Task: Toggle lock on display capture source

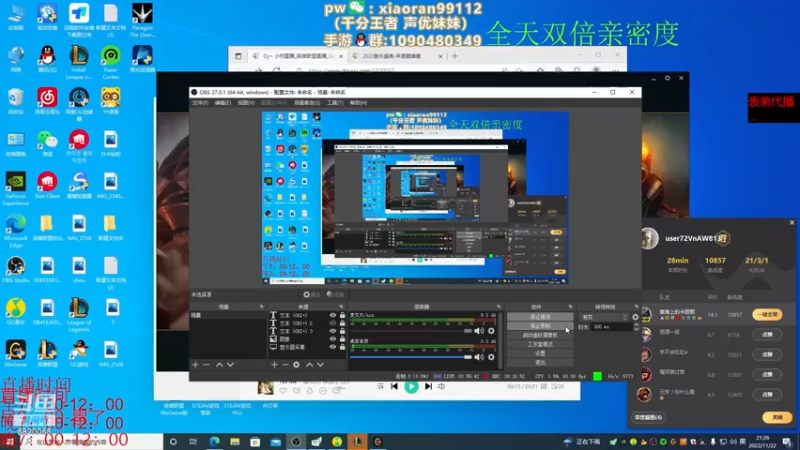Action: coord(342,347)
